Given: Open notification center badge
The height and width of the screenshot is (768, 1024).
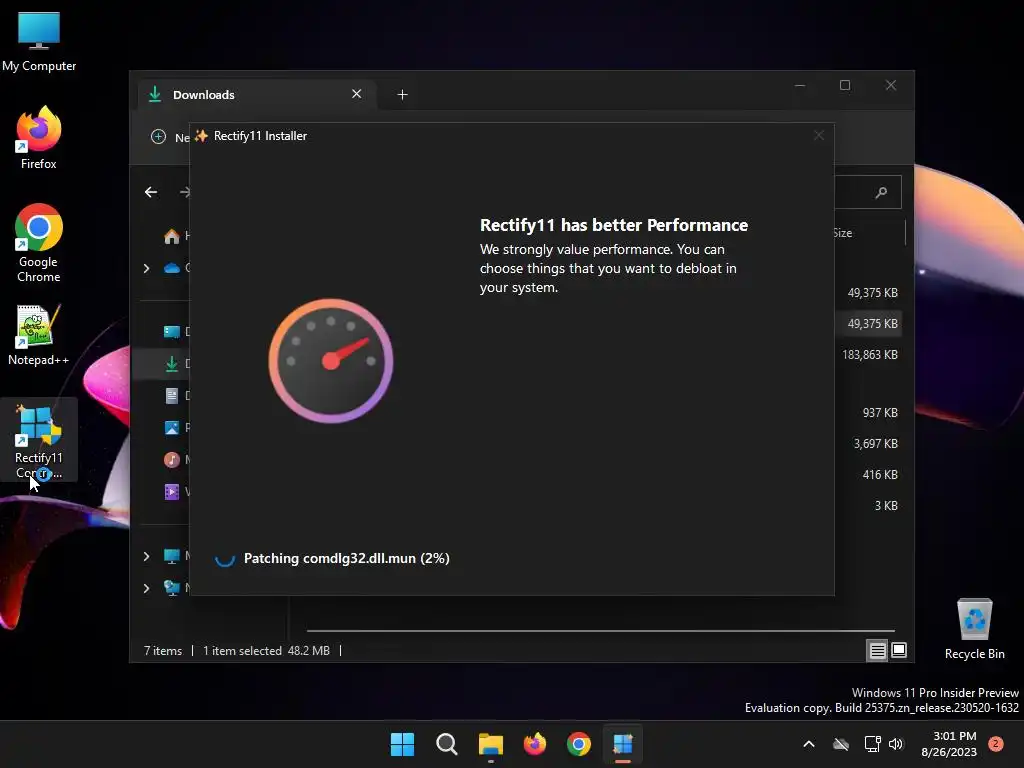Looking at the screenshot, I should pyautogui.click(x=996, y=744).
